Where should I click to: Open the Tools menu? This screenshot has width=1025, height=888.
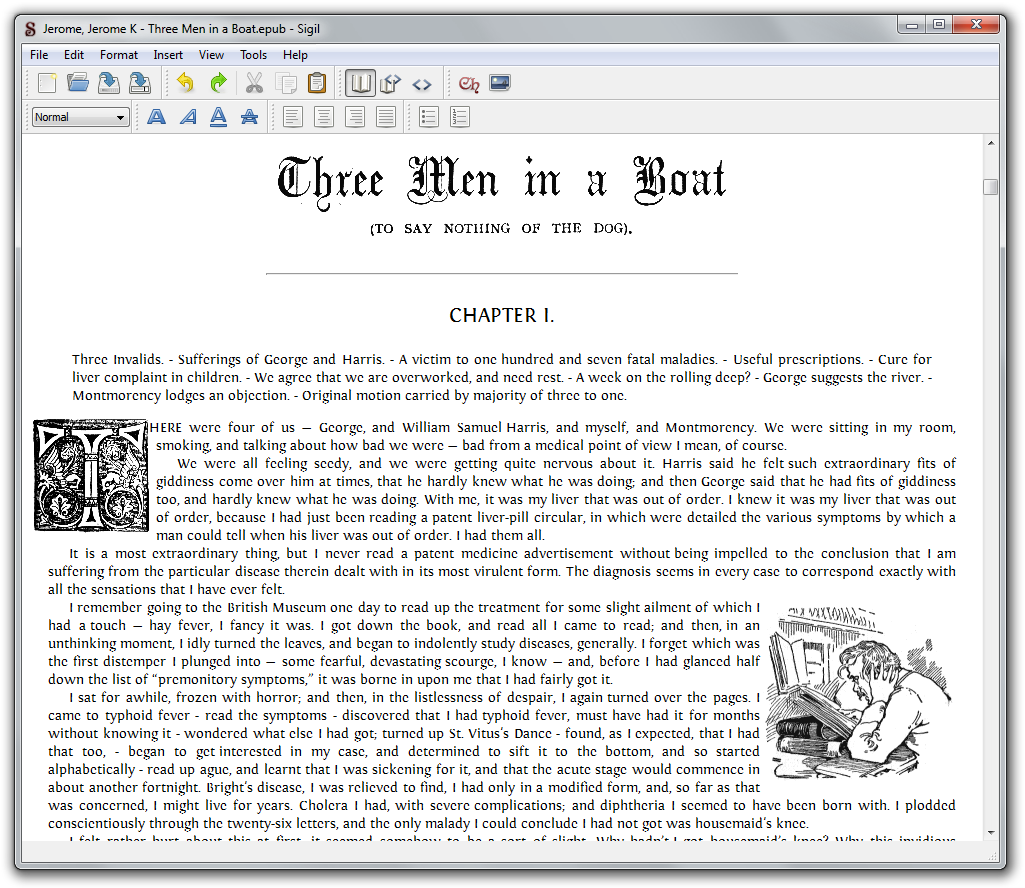(x=254, y=55)
